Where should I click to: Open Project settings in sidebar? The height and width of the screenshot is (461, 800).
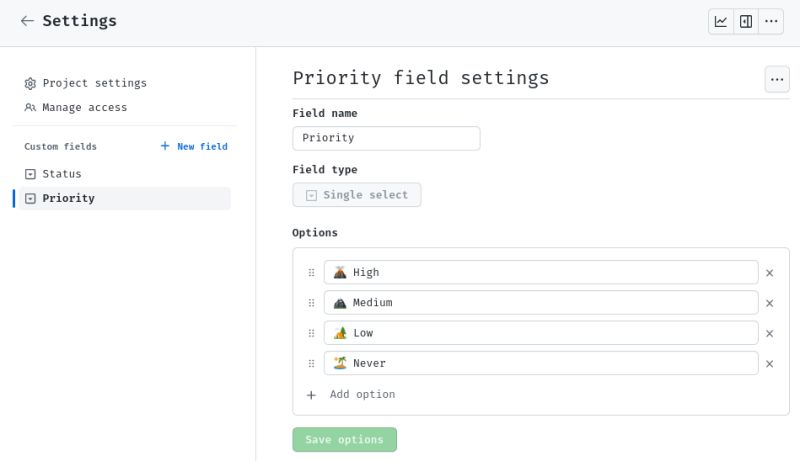94,83
